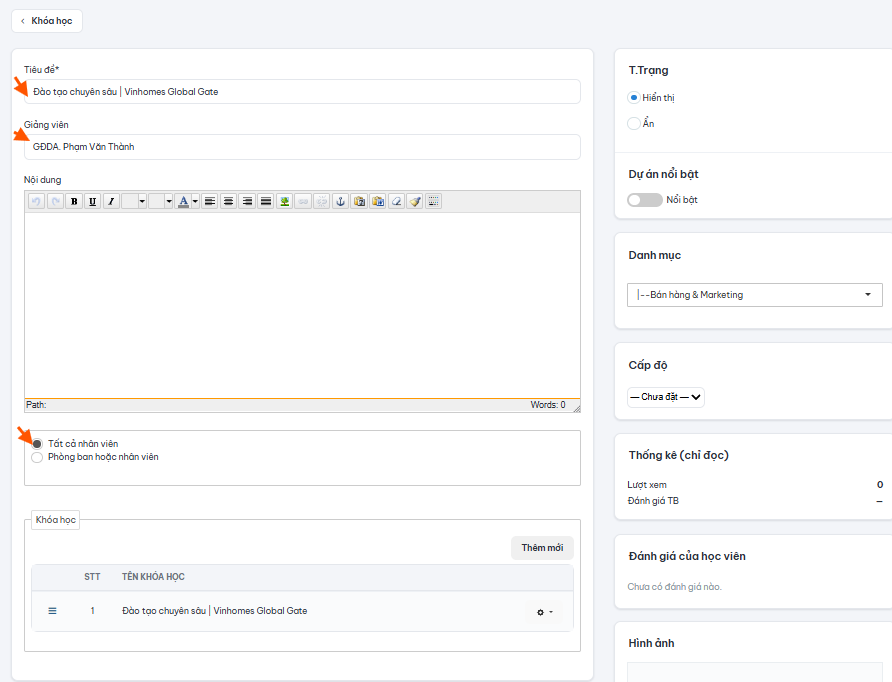
Task: Open the Danh mục category dropdown
Action: click(x=754, y=295)
